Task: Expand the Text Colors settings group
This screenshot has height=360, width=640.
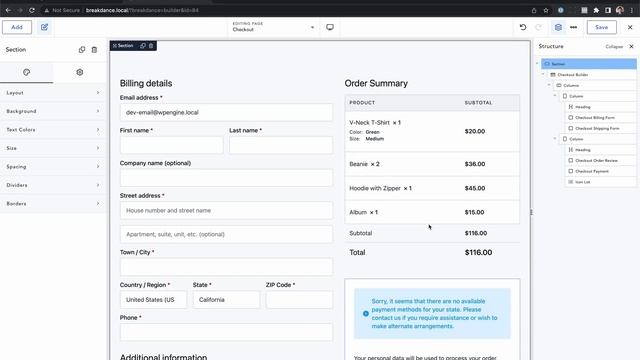Action: (53, 129)
